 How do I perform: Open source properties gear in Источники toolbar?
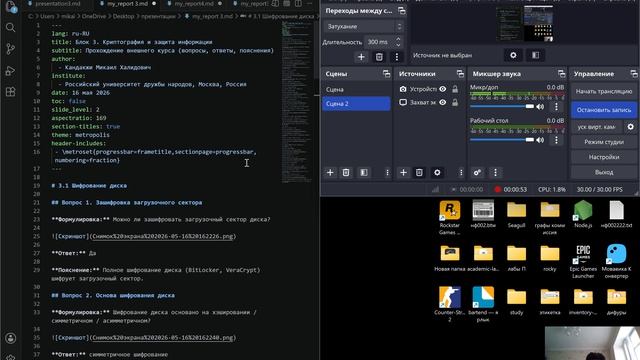pos(437,173)
